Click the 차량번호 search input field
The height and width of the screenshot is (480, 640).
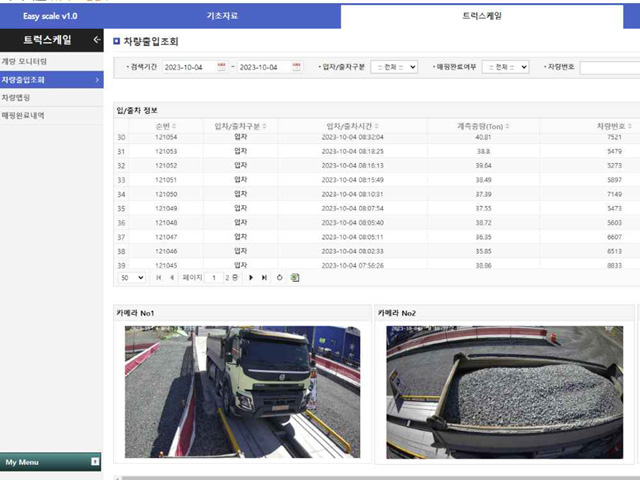(608, 67)
